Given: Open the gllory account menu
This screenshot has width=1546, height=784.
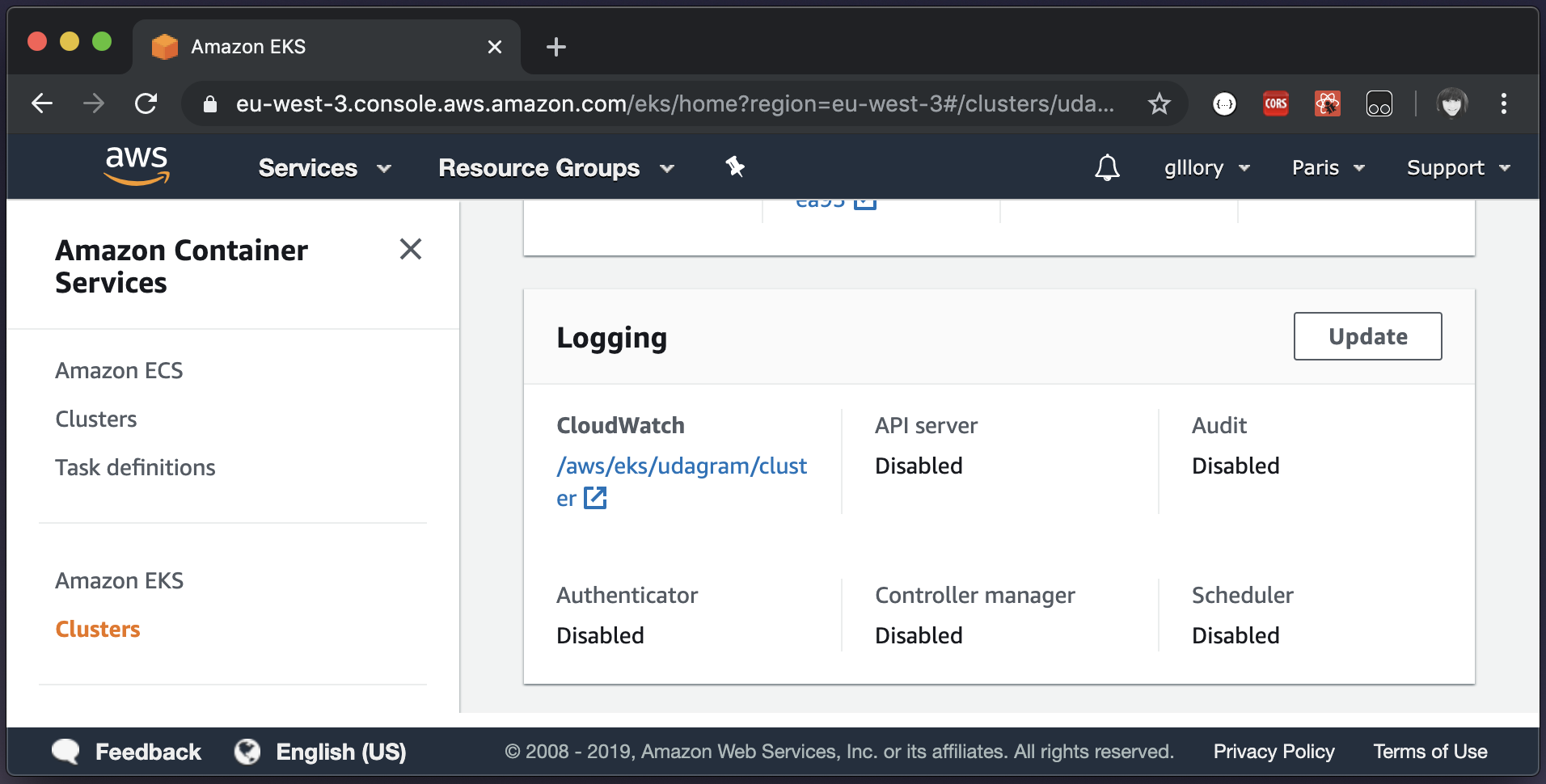Looking at the screenshot, I should 1206,168.
